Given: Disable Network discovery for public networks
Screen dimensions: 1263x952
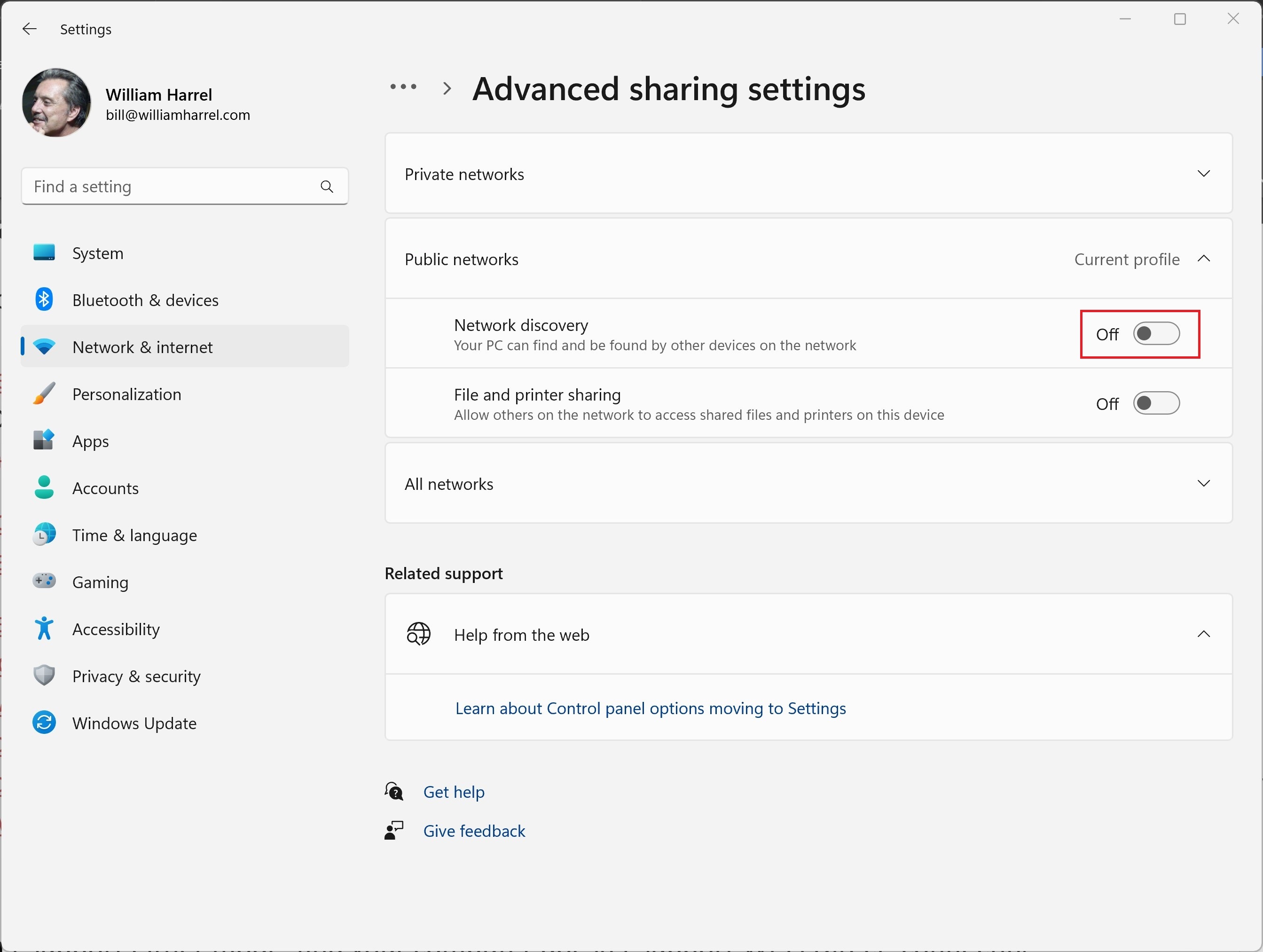Looking at the screenshot, I should (x=1155, y=334).
